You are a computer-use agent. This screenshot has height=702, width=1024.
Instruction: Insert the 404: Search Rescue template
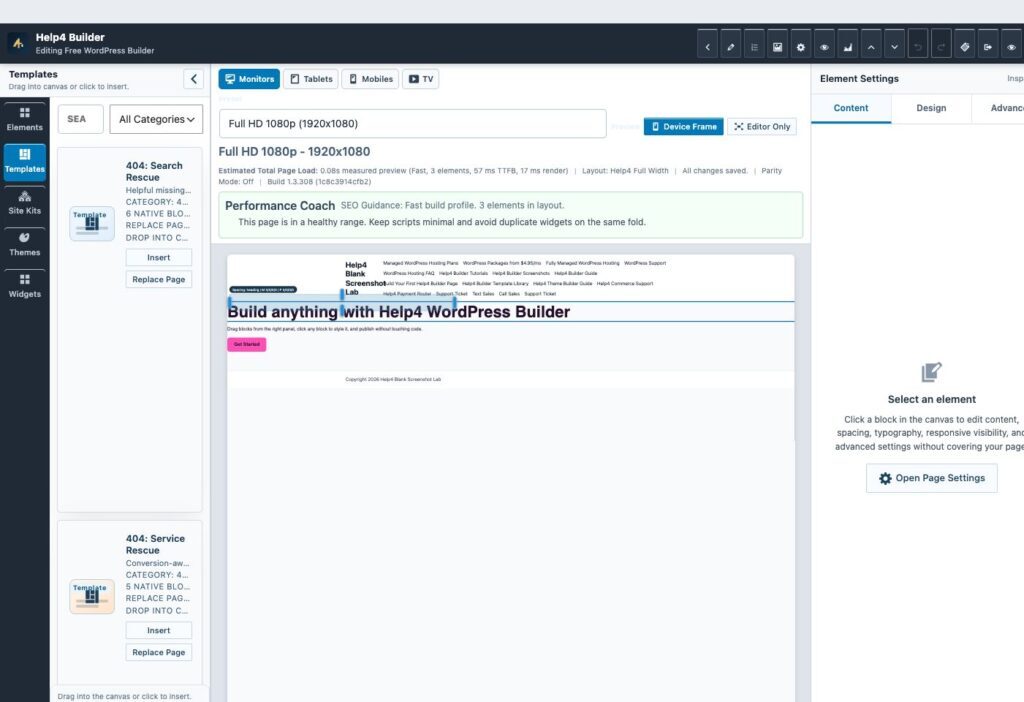pos(159,257)
